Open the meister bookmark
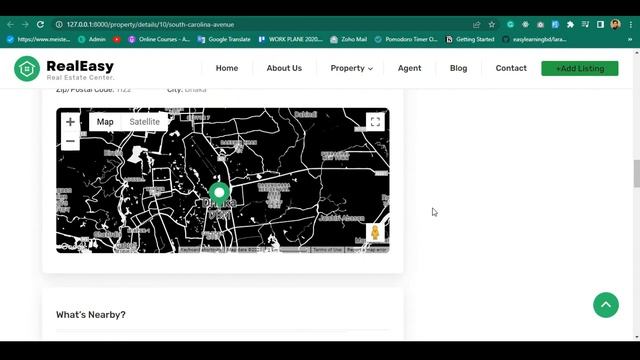The image size is (640, 360). point(38,40)
